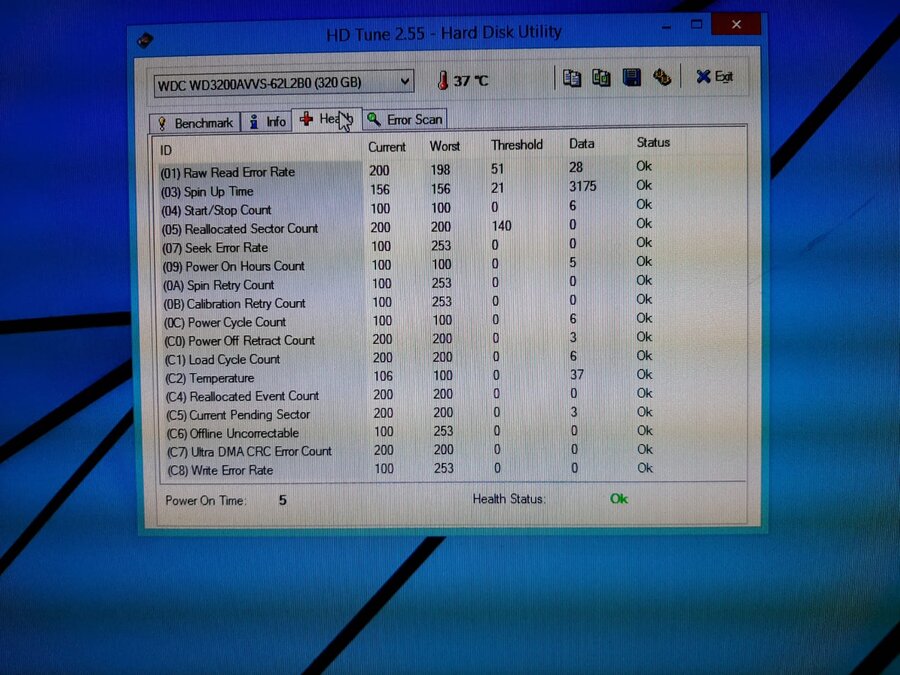Click the Threshold value 51

pyautogui.click(x=497, y=169)
